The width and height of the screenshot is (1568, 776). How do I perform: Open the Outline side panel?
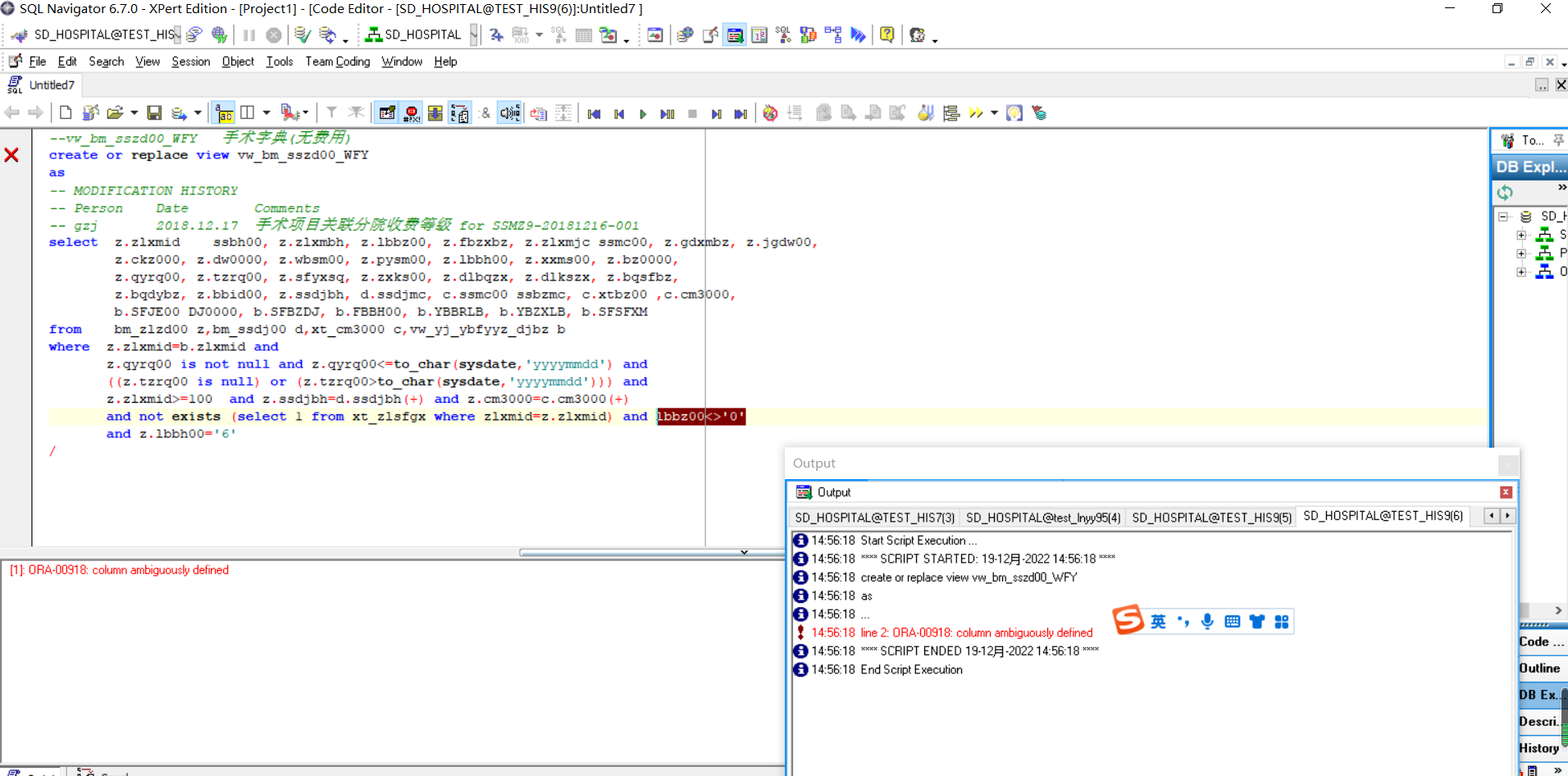tap(1539, 669)
